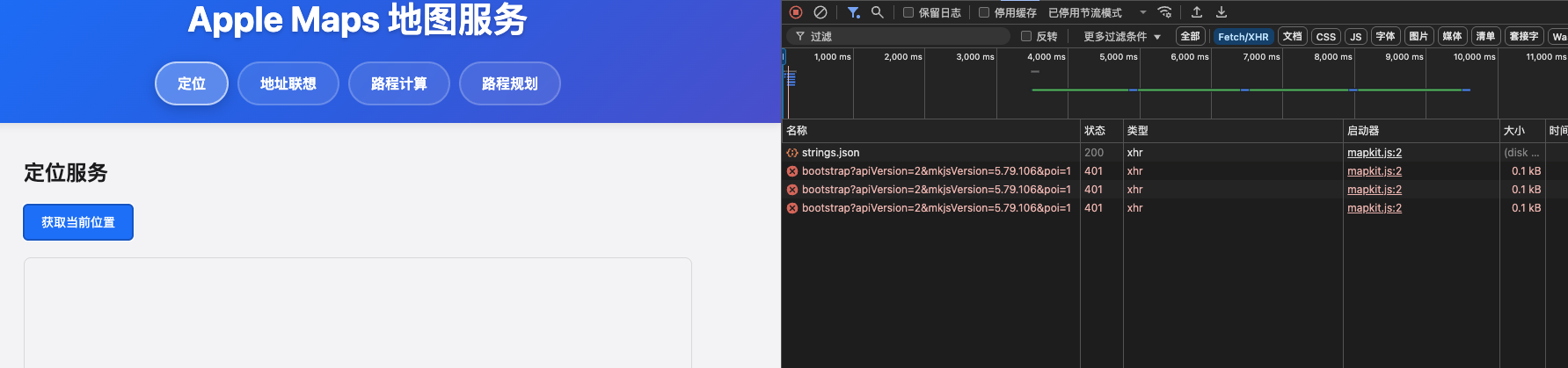Clear the network log

tap(820, 12)
